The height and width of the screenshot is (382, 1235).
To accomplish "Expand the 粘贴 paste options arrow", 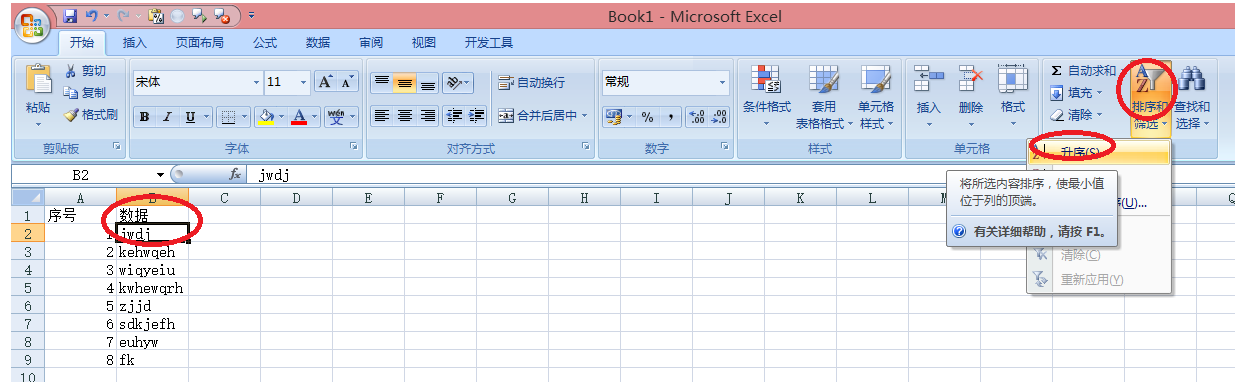I will pos(38,125).
